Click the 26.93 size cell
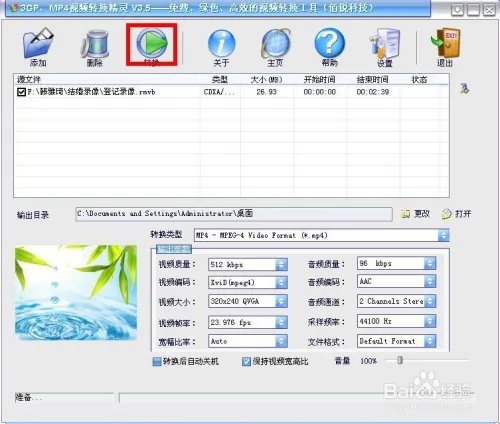Image resolution: width=500 pixels, height=424 pixels. tap(267, 92)
